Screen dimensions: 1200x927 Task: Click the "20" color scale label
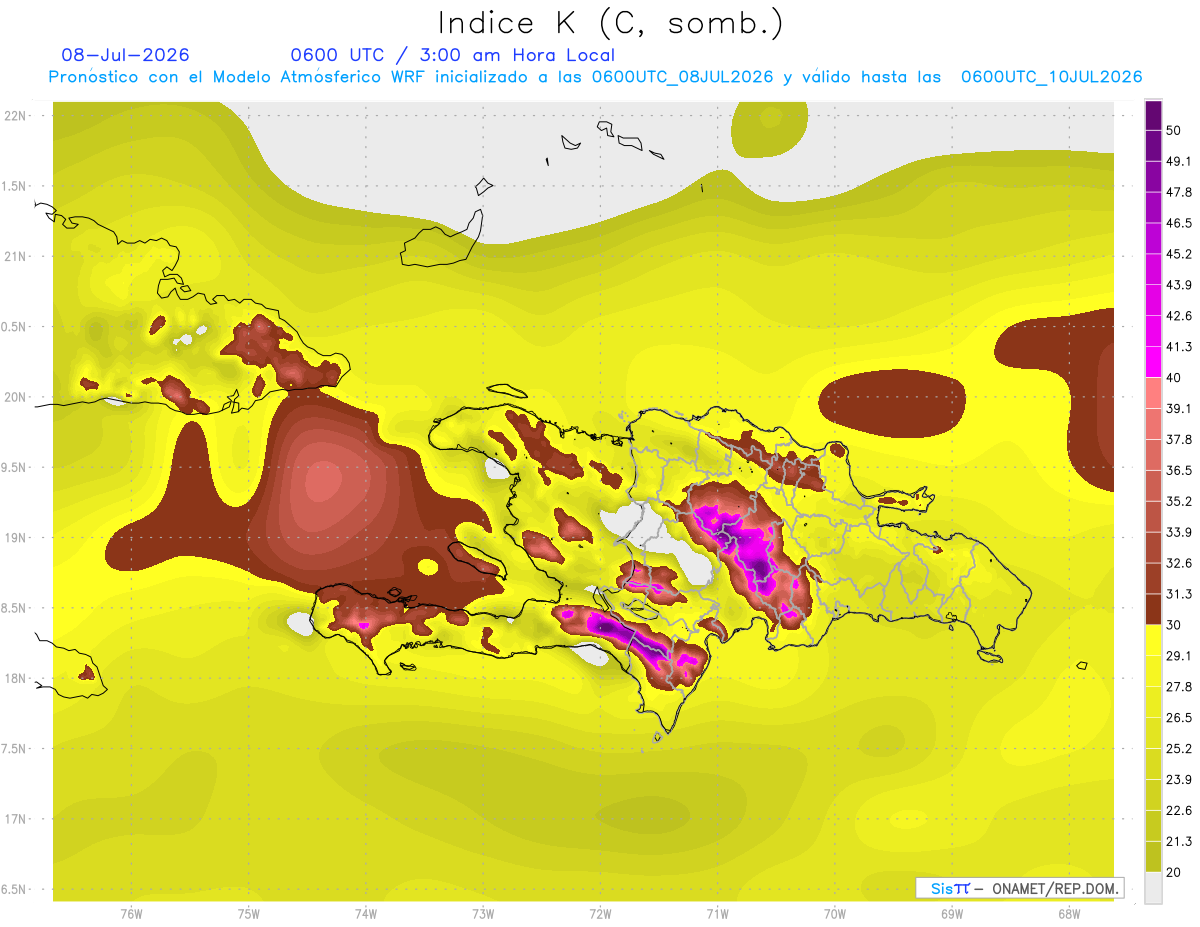click(1175, 871)
